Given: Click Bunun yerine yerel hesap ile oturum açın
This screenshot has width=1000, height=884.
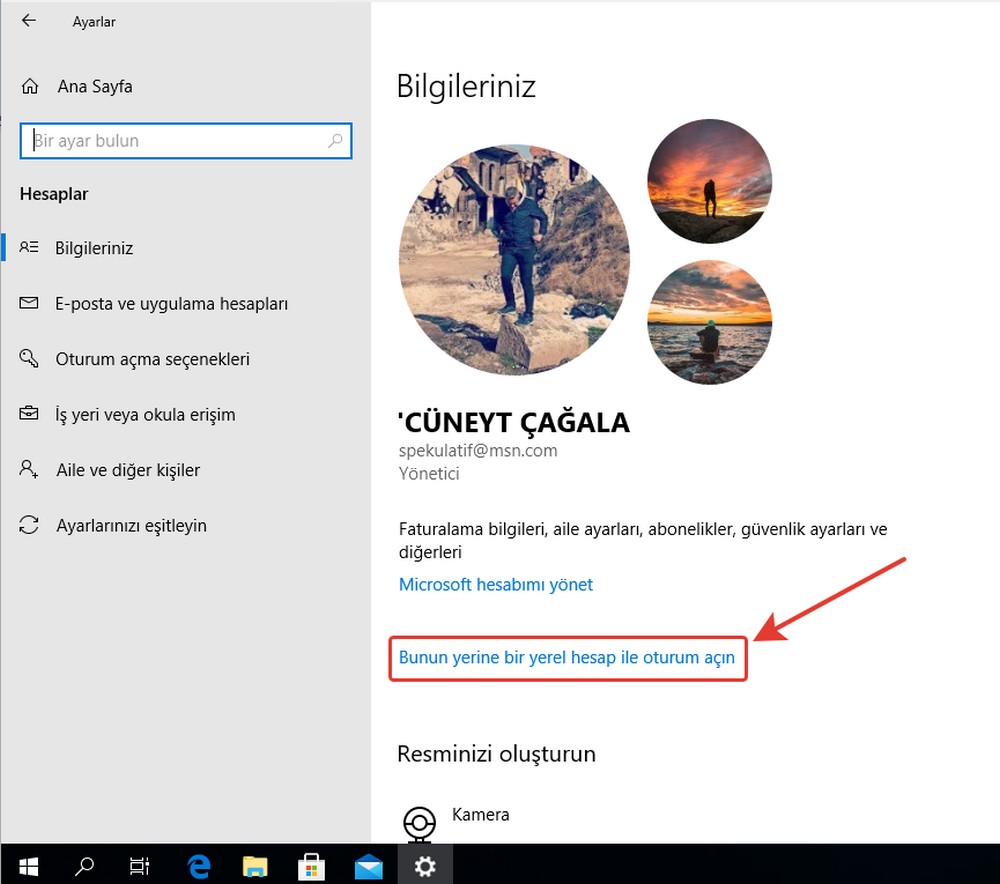Looking at the screenshot, I should point(567,658).
